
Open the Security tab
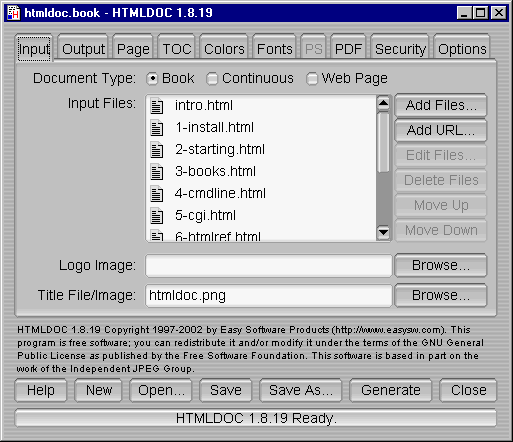400,49
